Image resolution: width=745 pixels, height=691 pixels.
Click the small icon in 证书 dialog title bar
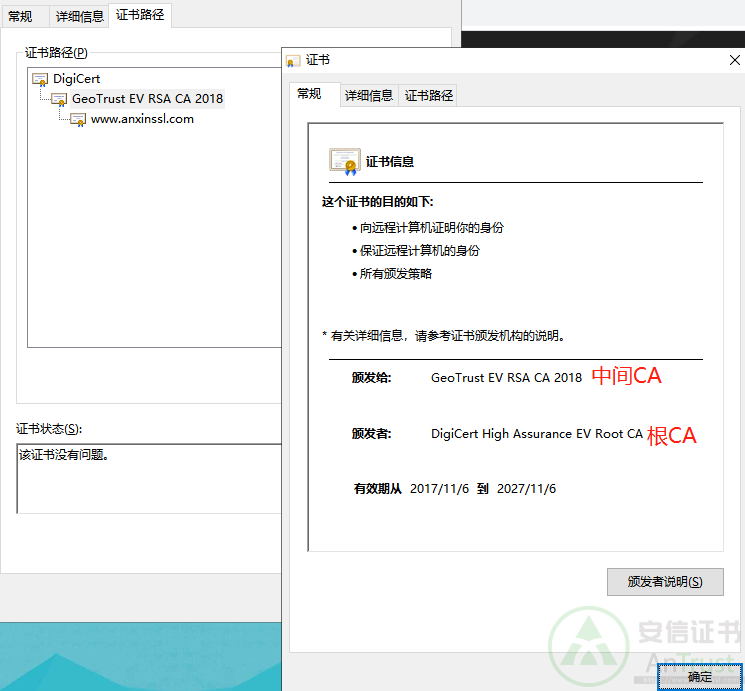pyautogui.click(x=293, y=61)
